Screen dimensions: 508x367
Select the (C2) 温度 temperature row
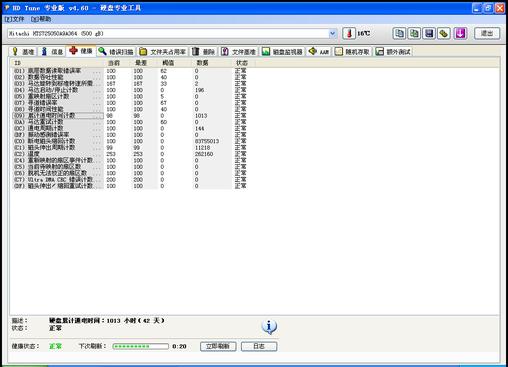coord(130,154)
